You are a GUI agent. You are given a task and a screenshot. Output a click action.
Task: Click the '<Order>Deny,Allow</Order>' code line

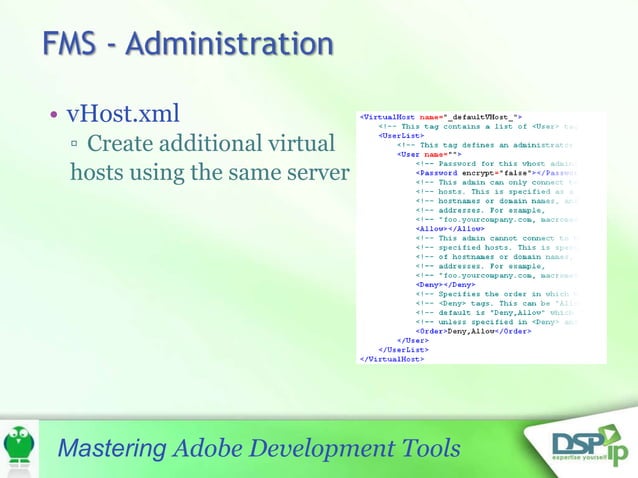[474, 331]
